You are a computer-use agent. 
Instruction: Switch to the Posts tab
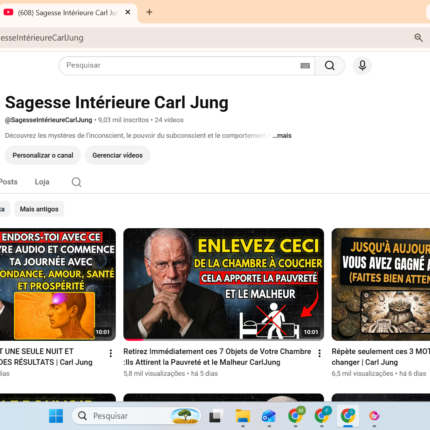tap(8, 182)
